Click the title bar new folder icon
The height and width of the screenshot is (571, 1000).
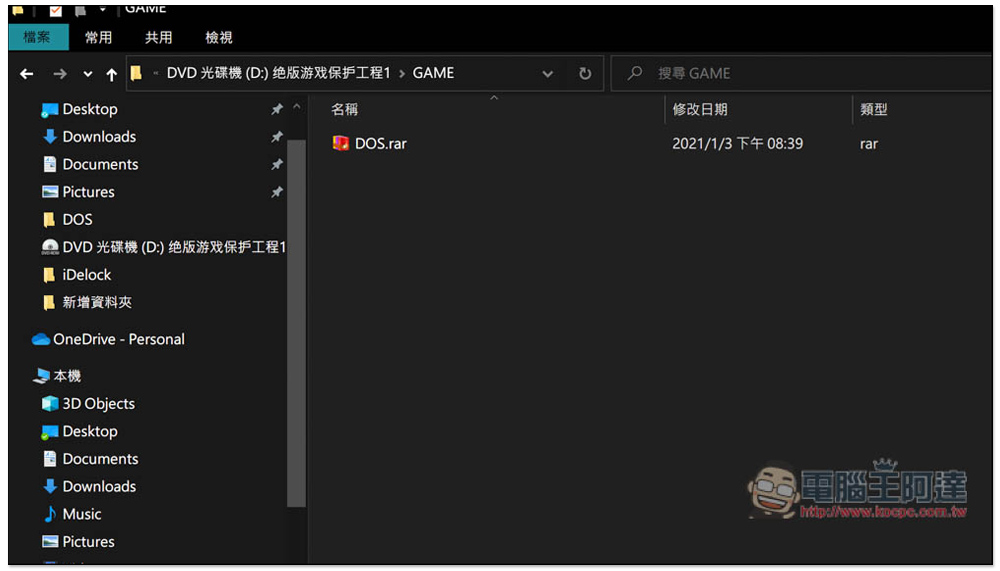[80, 11]
